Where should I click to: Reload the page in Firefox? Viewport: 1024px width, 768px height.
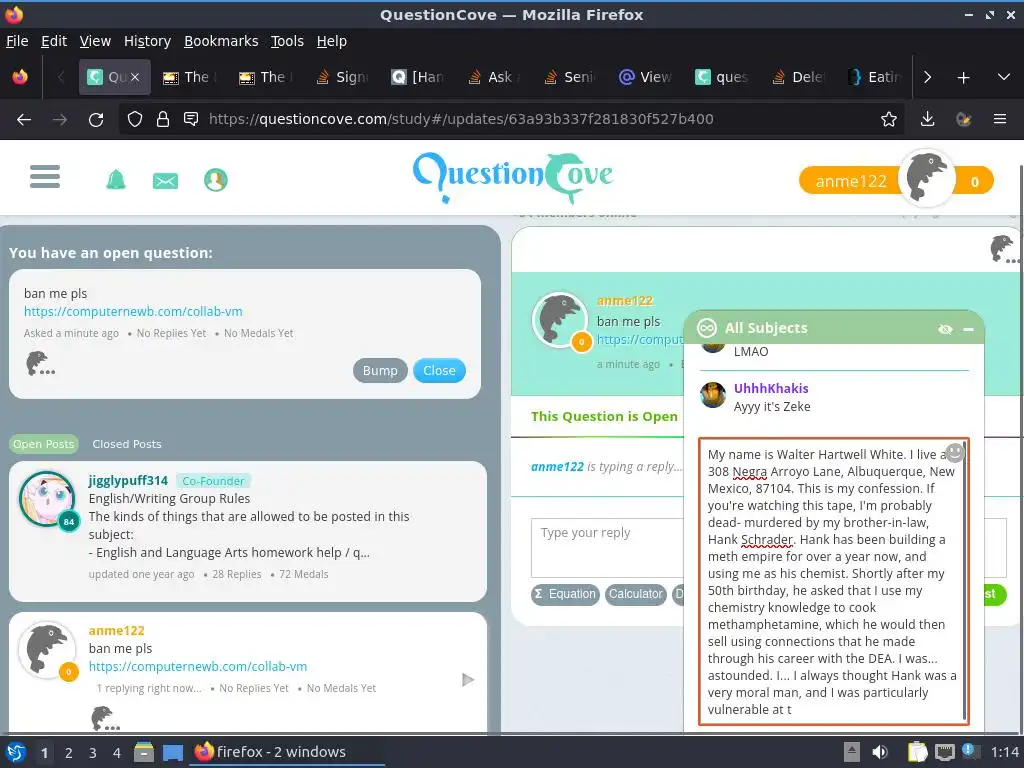point(96,119)
